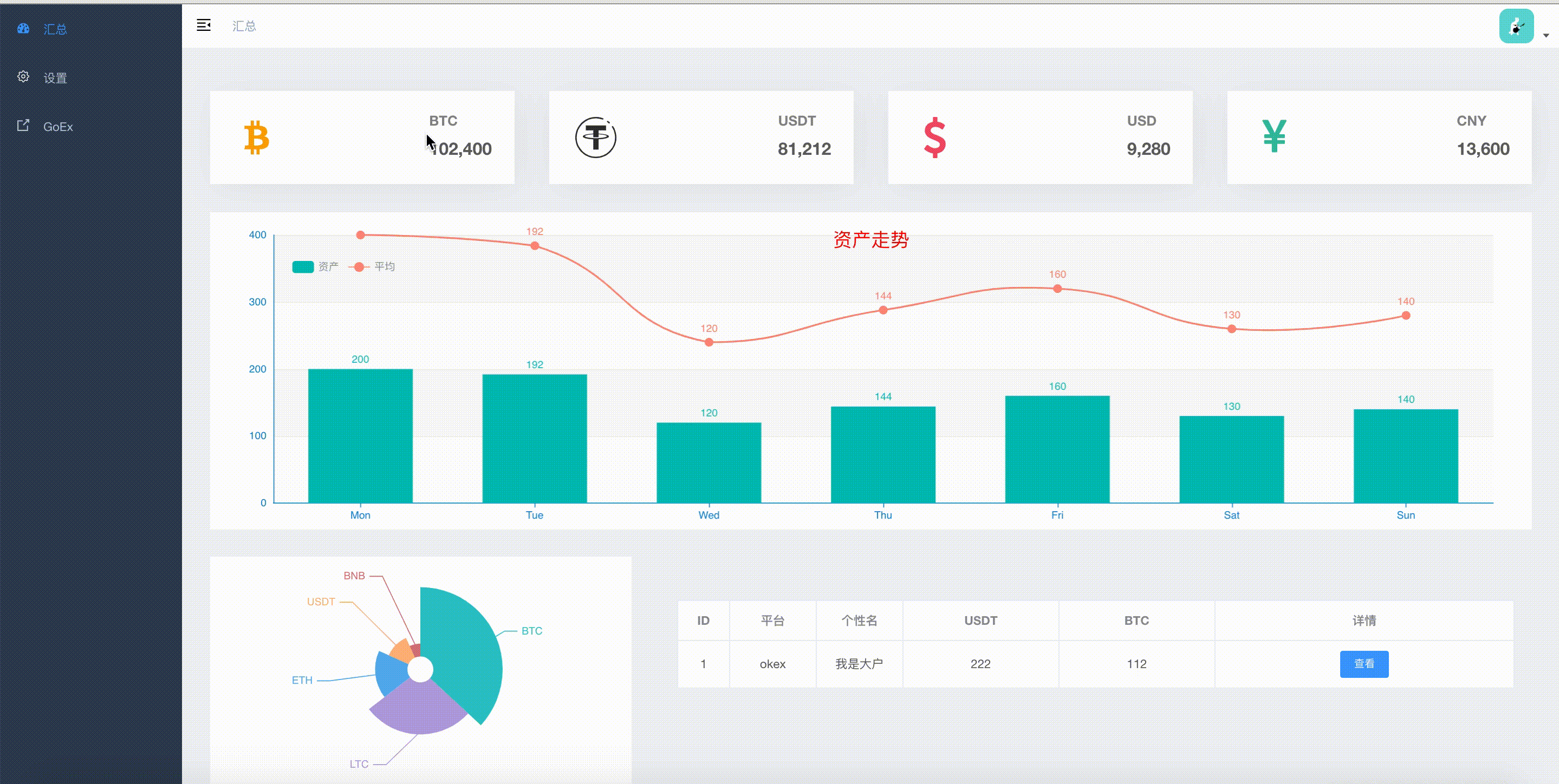Click the settings gear icon in sidebar
Viewport: 1559px width, 784px height.
23,77
